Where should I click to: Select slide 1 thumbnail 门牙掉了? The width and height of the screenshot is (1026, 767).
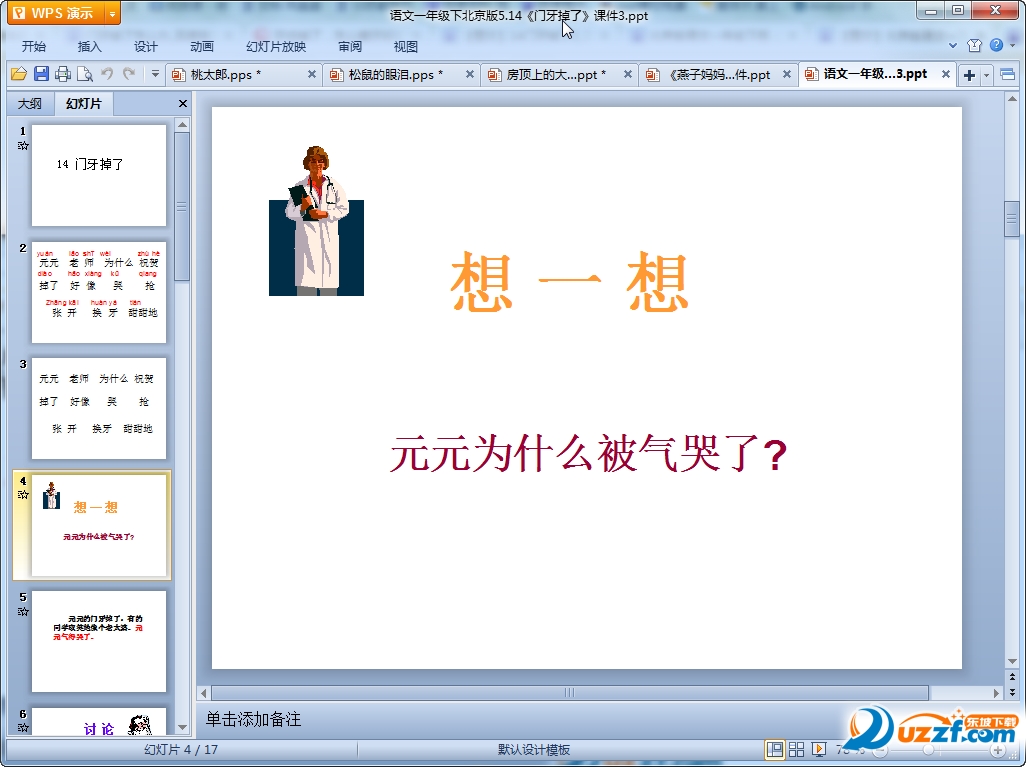(x=99, y=175)
